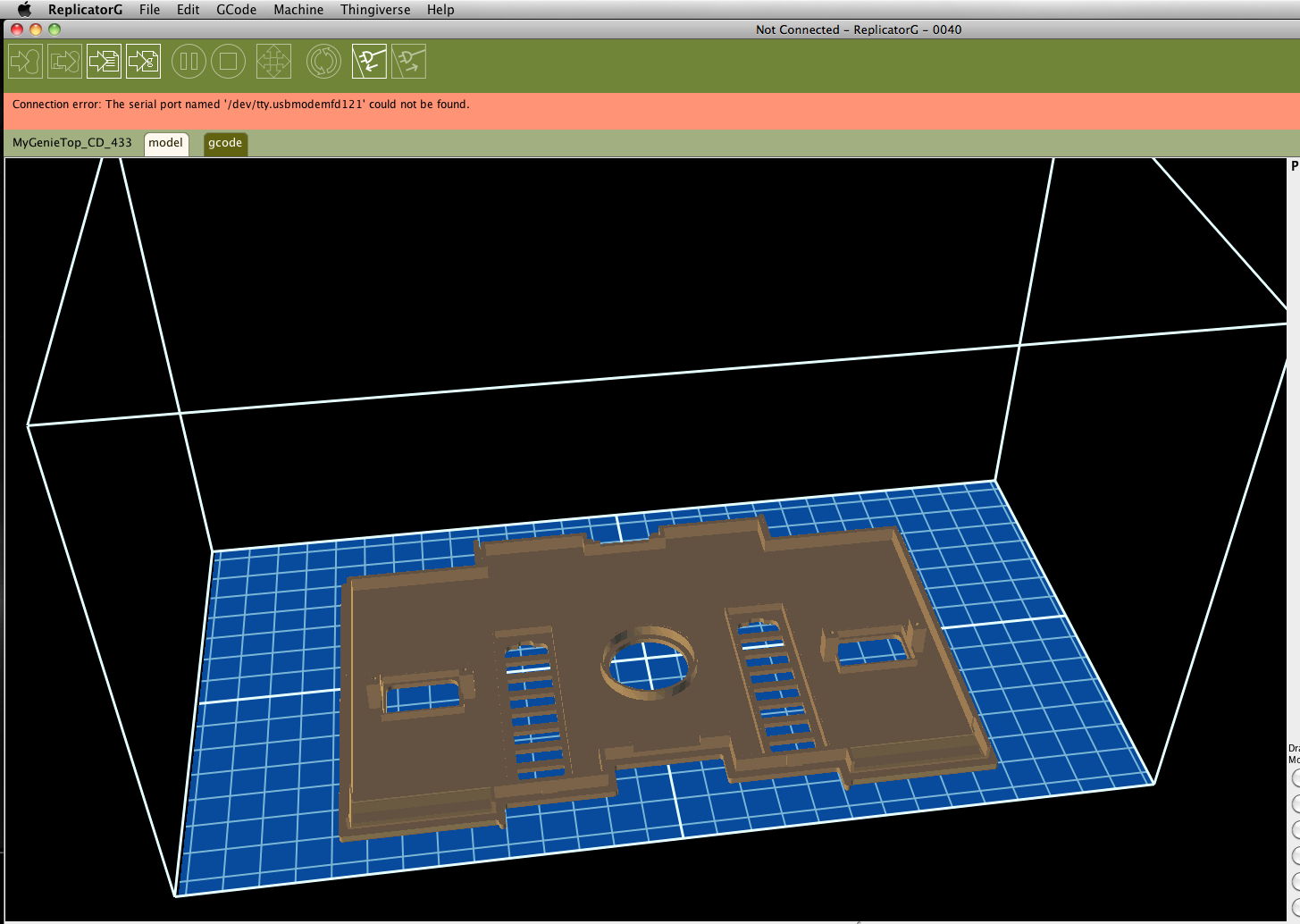Viewport: 1300px width, 924px height.
Task: Click the serial port connection error message
Action: 241,105
